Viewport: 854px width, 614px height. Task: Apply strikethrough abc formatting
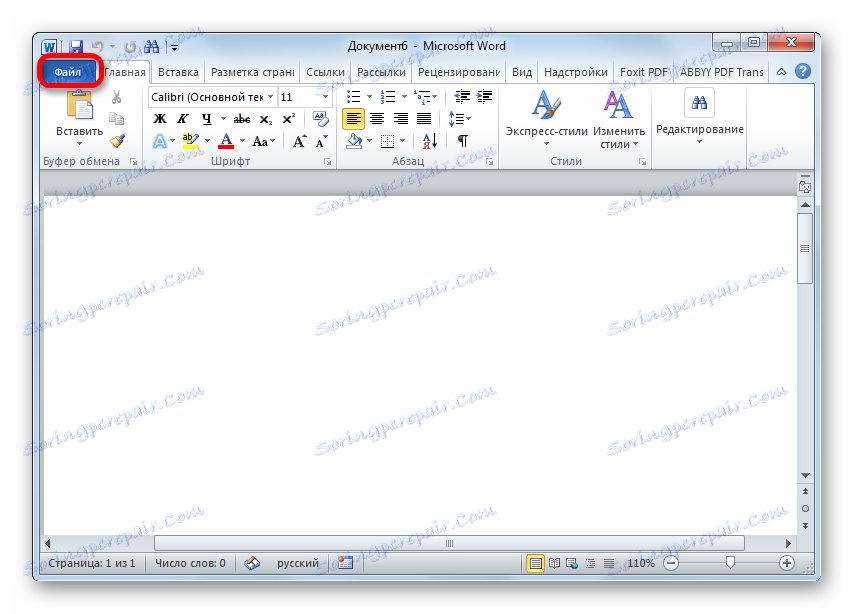pyautogui.click(x=242, y=119)
